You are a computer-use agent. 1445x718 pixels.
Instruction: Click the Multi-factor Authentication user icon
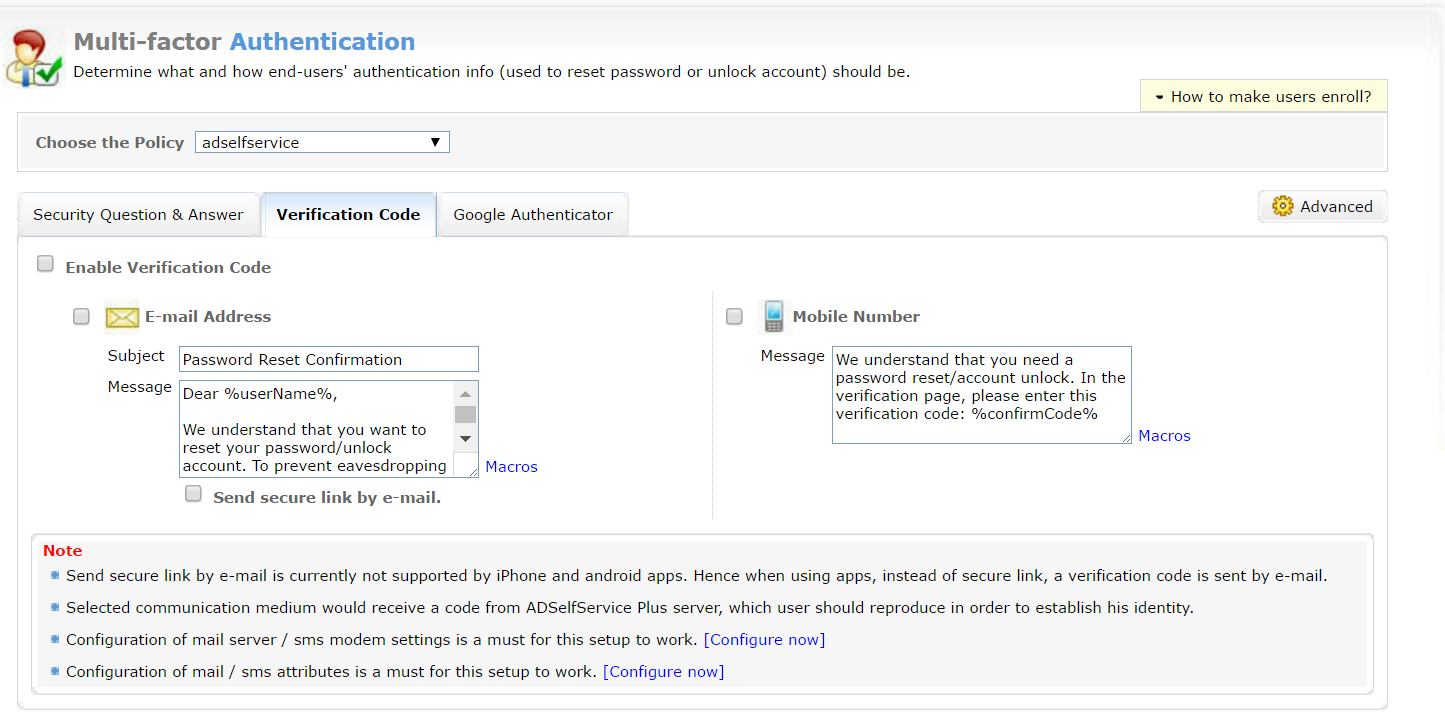33,58
